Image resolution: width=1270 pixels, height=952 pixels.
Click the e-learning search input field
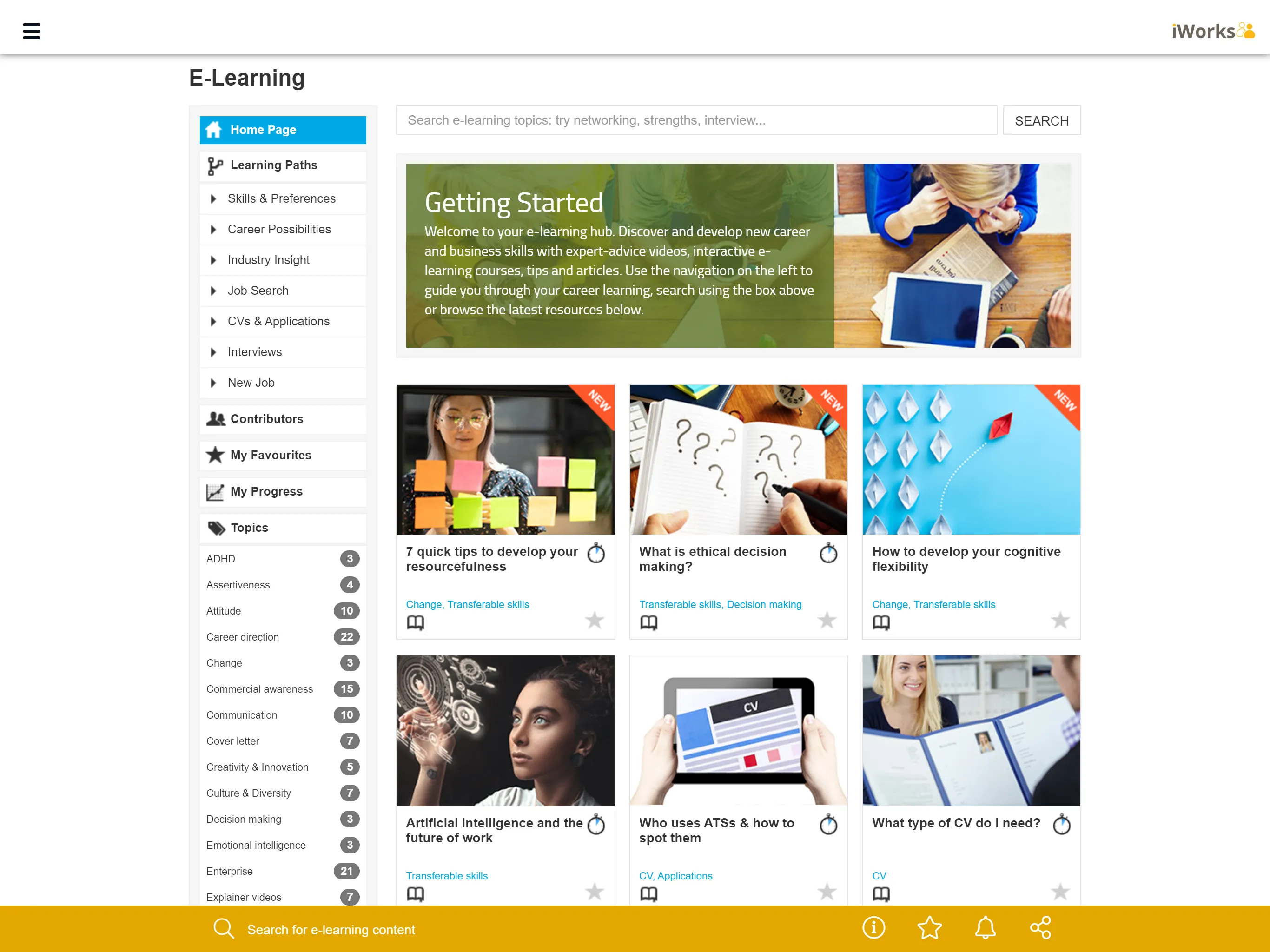click(x=696, y=120)
